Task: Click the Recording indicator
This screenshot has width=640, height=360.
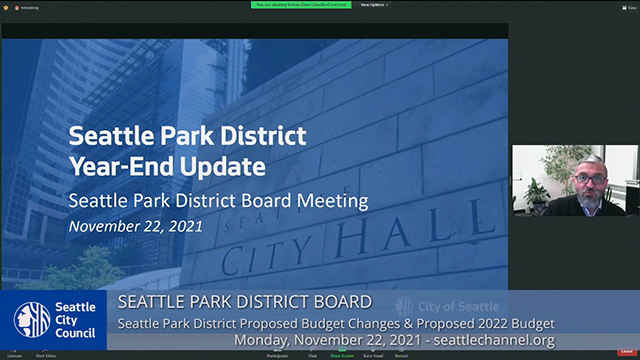Action: pyautogui.click(x=27, y=8)
